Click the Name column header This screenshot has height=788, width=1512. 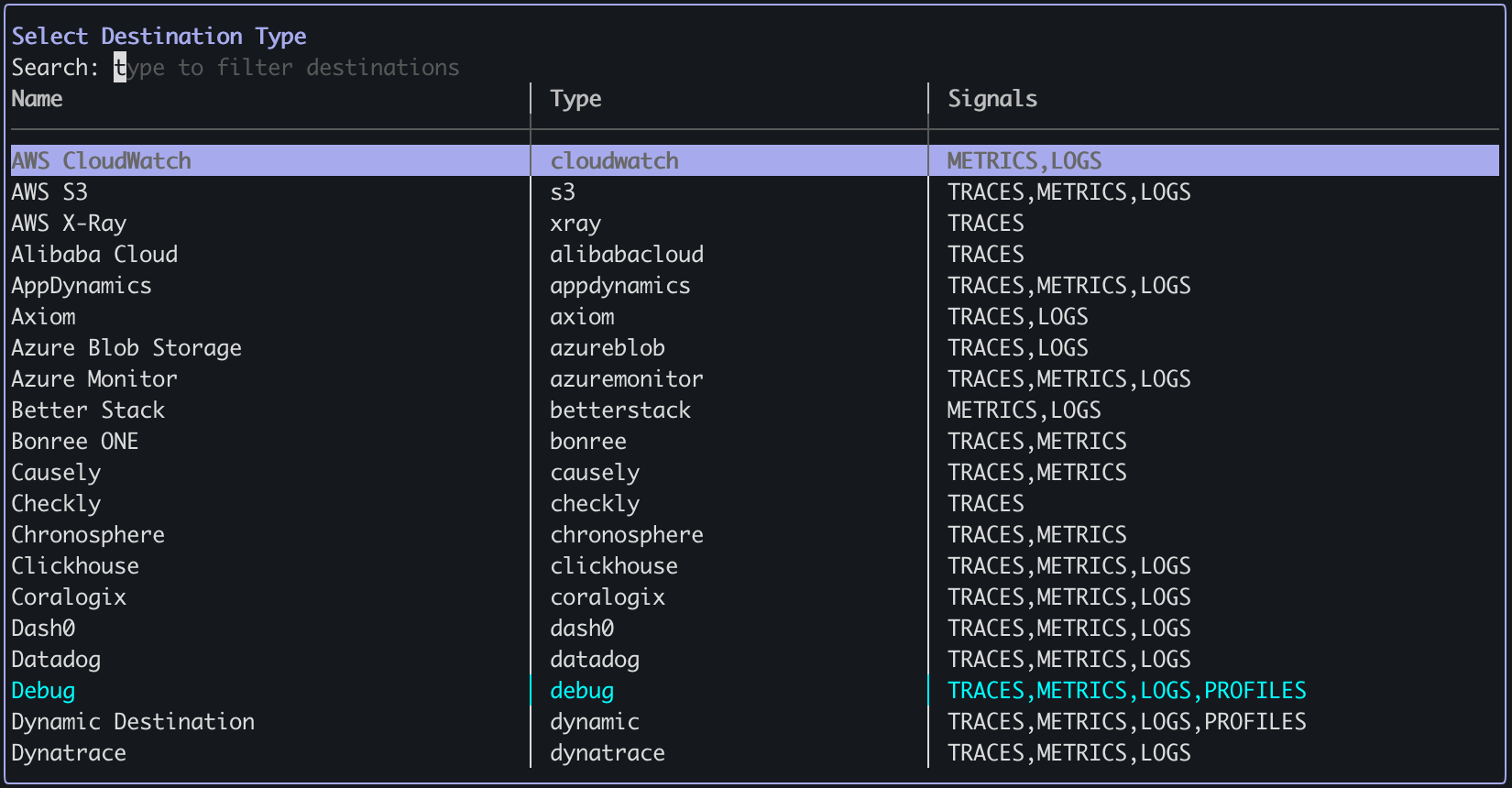click(x=37, y=99)
